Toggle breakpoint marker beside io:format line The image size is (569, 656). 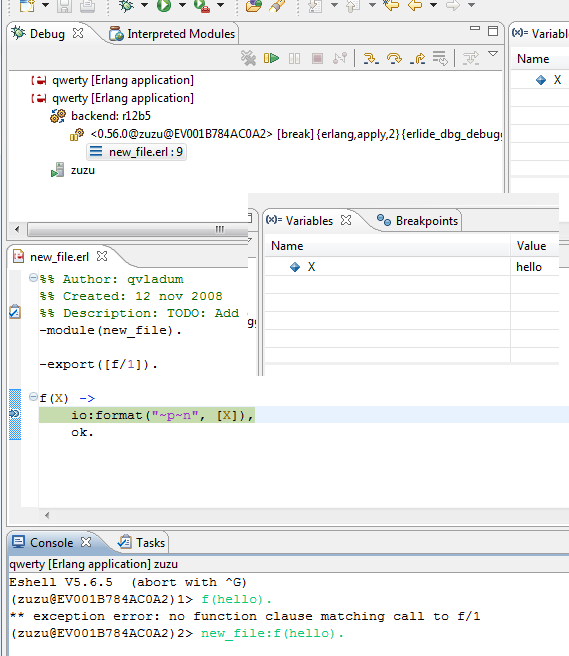point(15,414)
